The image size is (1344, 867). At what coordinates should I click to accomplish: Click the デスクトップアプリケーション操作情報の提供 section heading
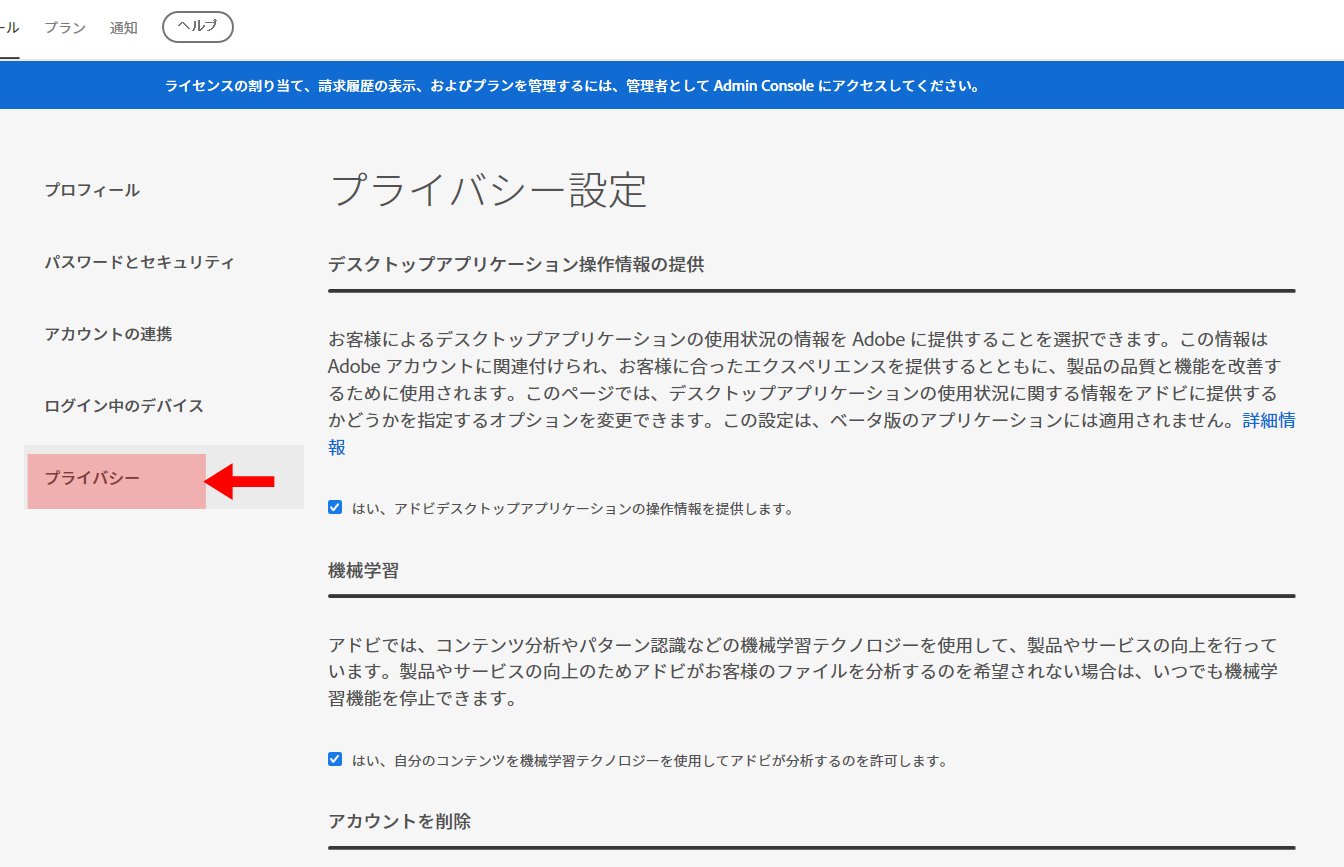516,265
